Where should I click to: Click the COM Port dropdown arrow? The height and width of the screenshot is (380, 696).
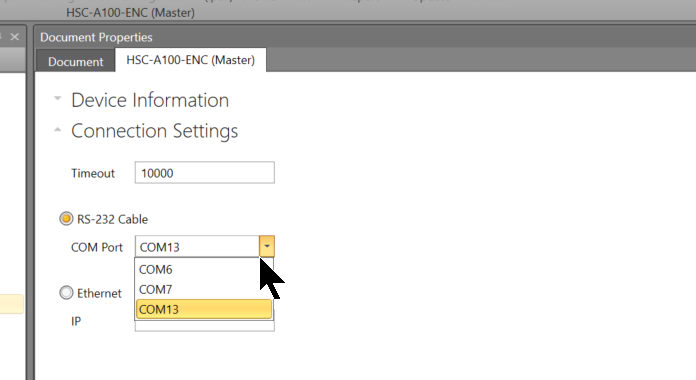pos(267,246)
